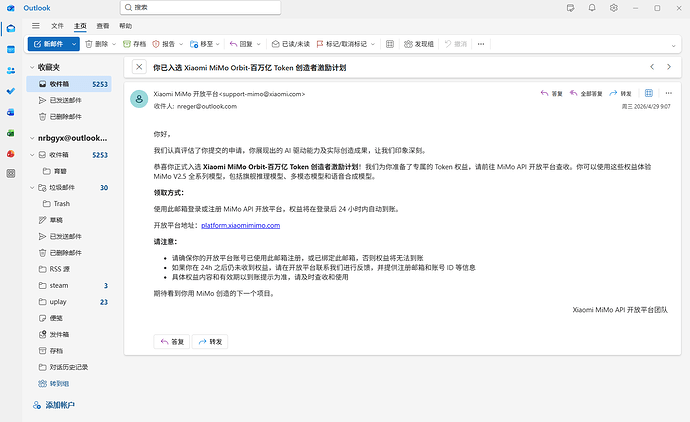This screenshot has width=690, height=422.
Task: Click the 撤消 undo button
Action: [456, 44]
